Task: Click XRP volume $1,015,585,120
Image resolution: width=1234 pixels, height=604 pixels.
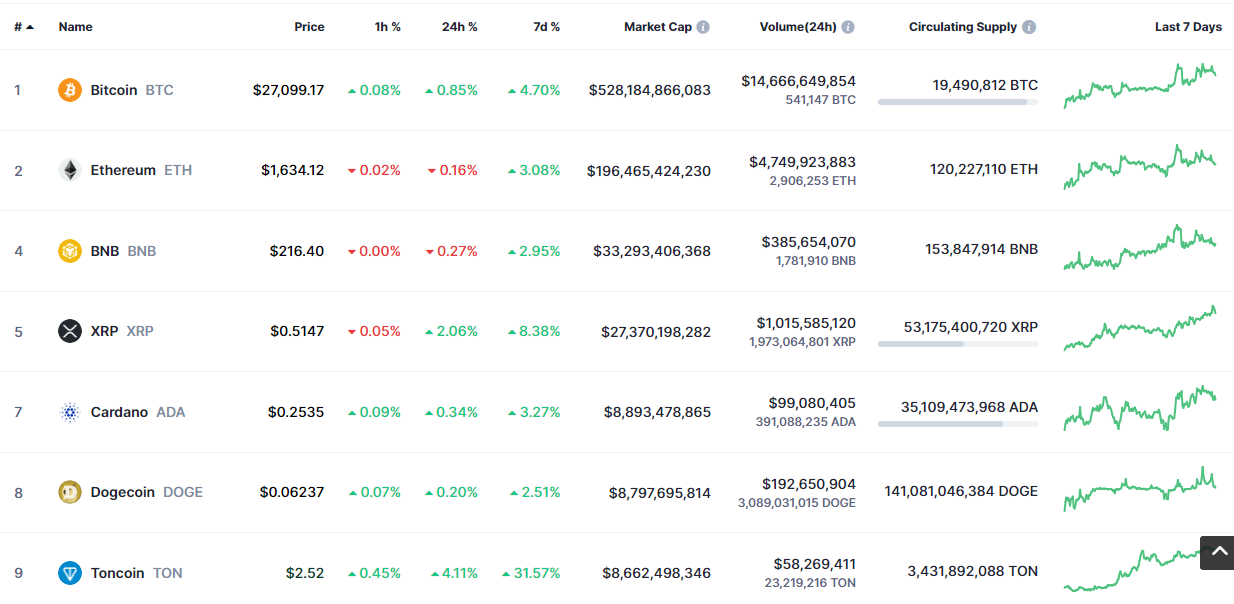Action: (x=807, y=323)
